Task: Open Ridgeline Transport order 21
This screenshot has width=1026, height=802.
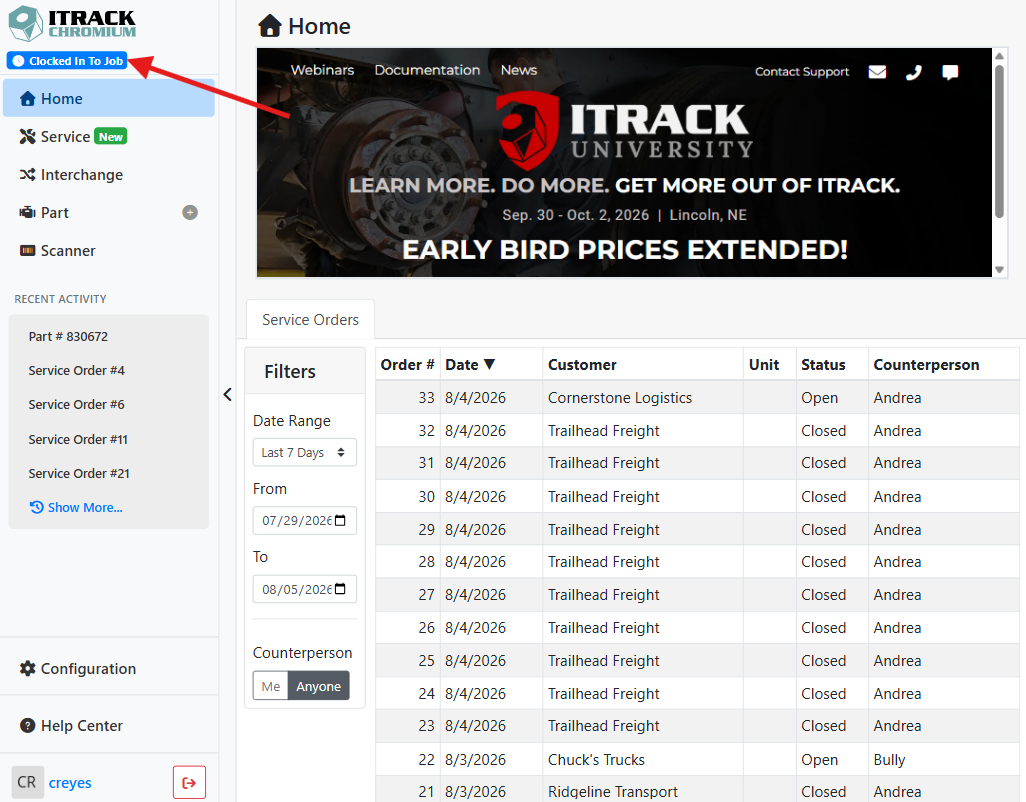Action: pos(697,790)
